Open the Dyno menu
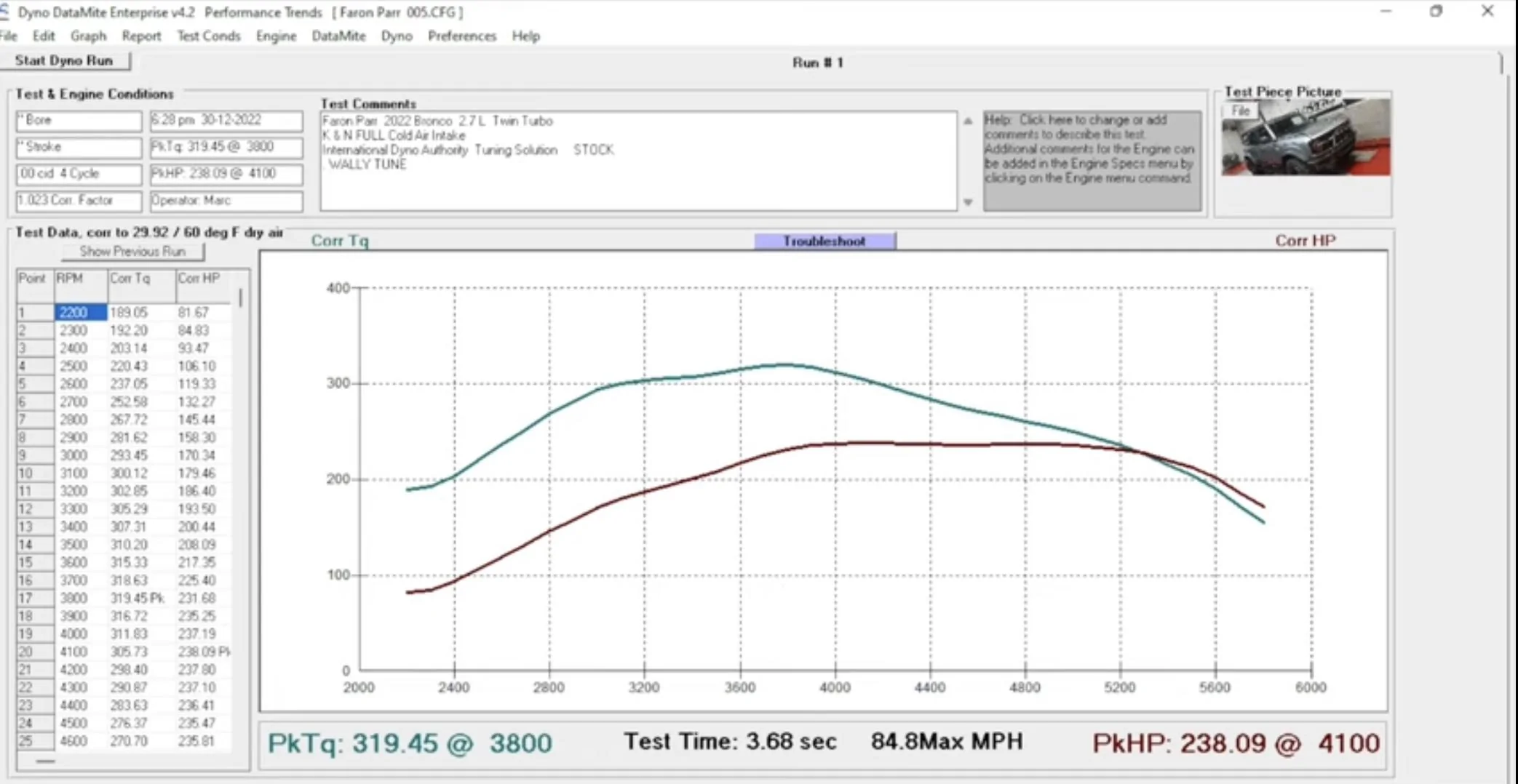The height and width of the screenshot is (784, 1518). pyautogui.click(x=397, y=36)
